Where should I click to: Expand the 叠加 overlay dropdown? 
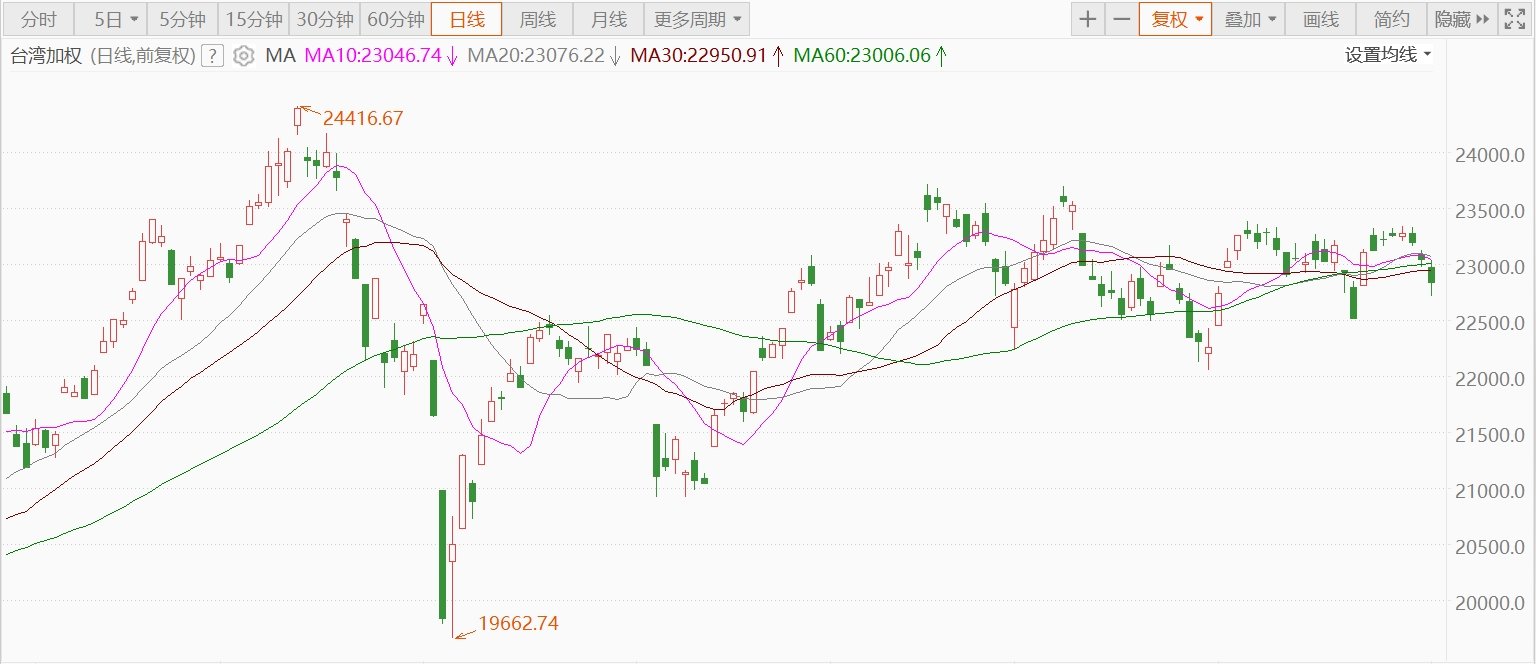(1250, 19)
